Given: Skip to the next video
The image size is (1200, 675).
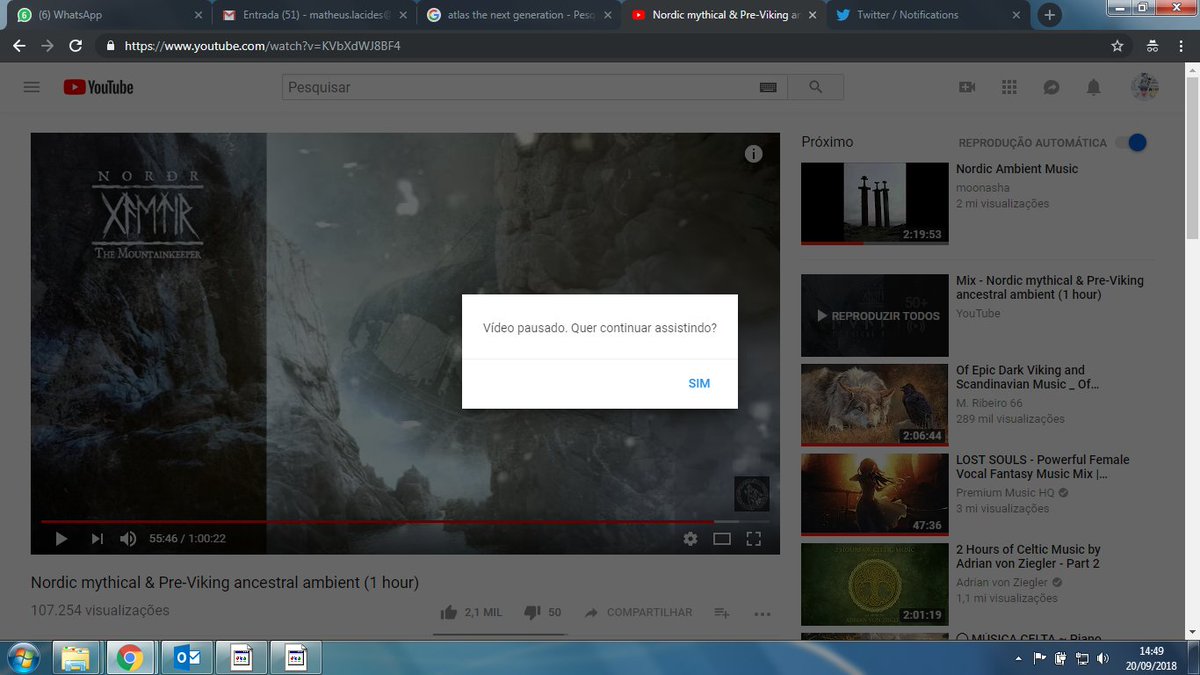Looking at the screenshot, I should (x=97, y=539).
